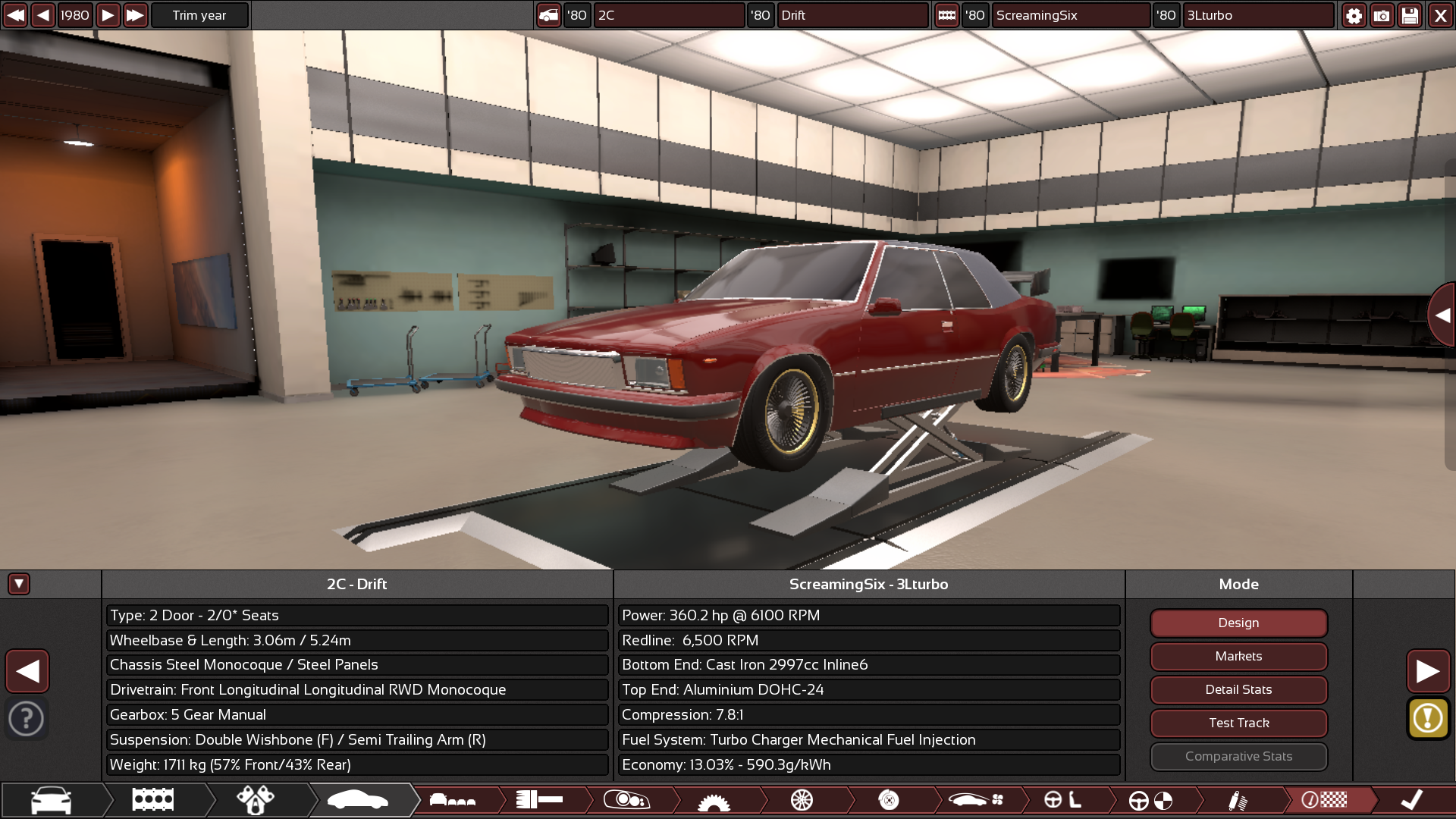Click the car model icon in top bar
The height and width of the screenshot is (819, 1456).
[x=548, y=15]
